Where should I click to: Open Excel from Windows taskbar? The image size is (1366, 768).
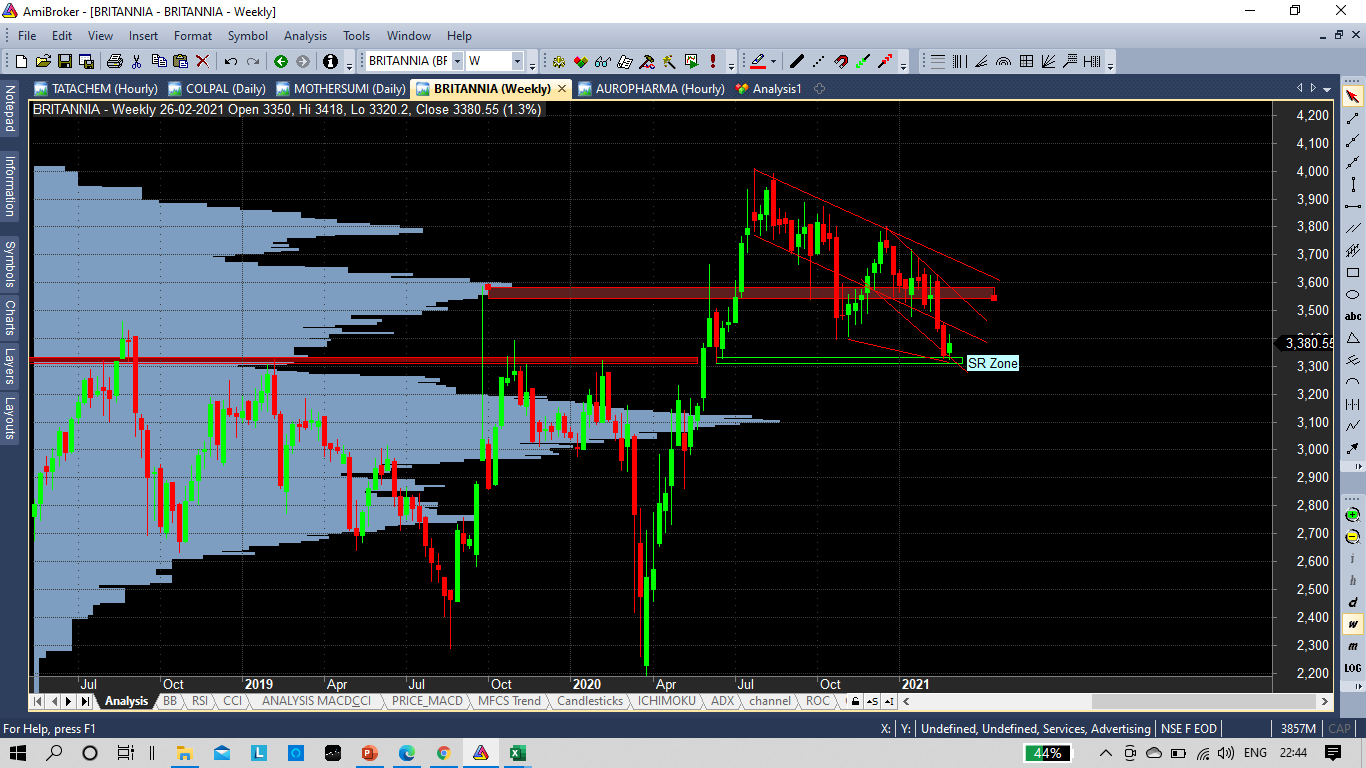point(517,752)
